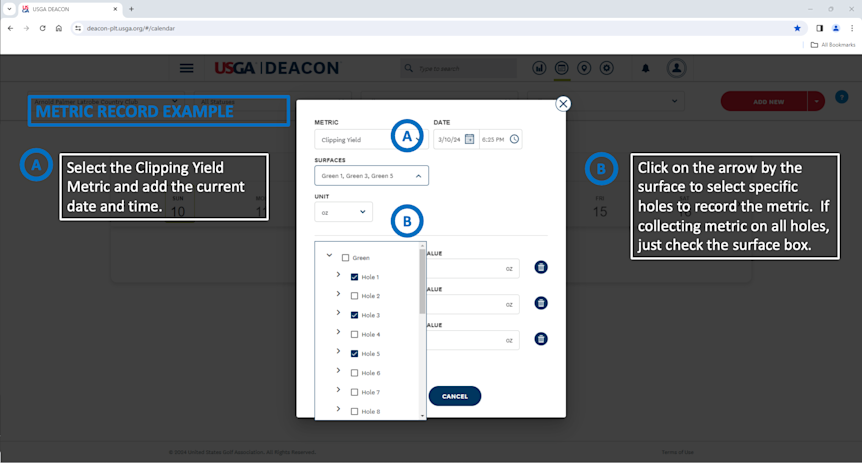862x463 pixels.
Task: Go to browser home page
Action: click(x=59, y=28)
